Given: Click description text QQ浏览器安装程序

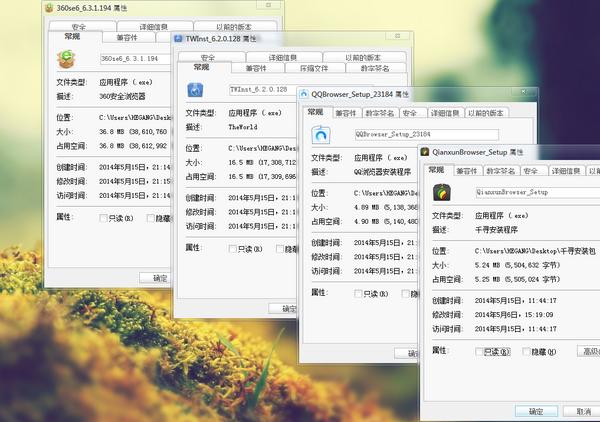Looking at the screenshot, I should click(383, 172).
